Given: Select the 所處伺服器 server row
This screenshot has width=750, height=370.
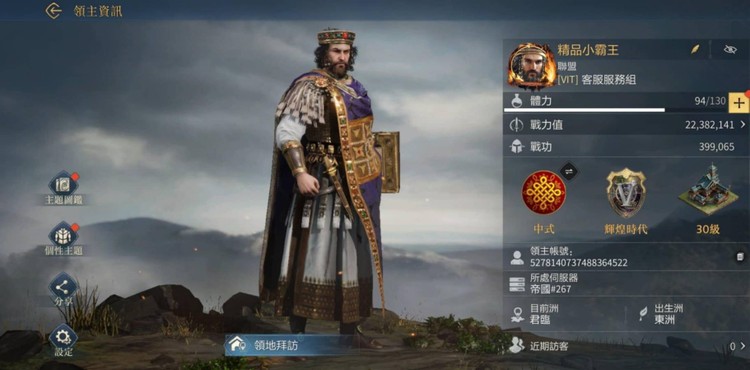Looking at the screenshot, I should click(626, 283).
